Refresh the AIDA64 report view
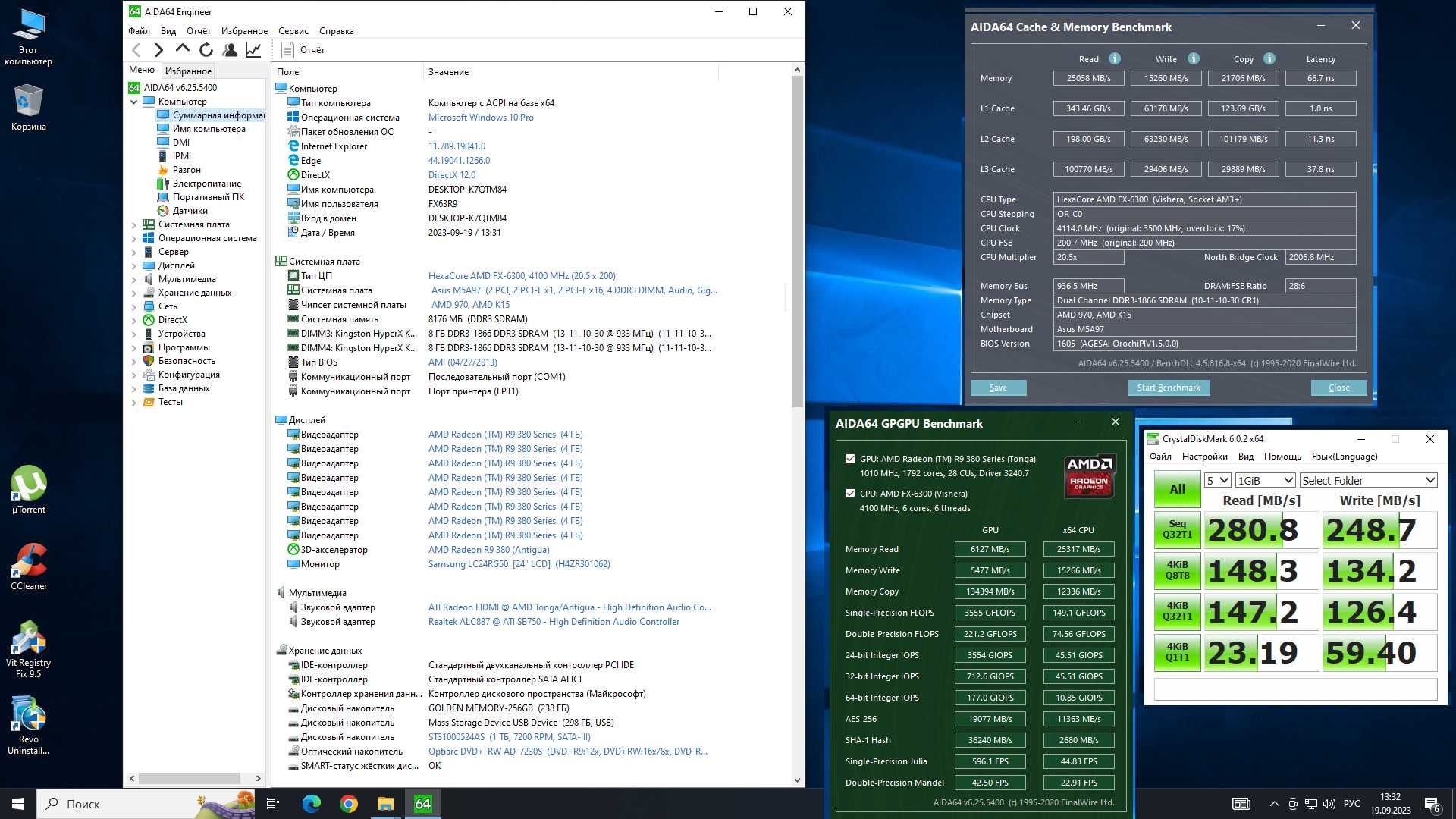 coord(206,50)
